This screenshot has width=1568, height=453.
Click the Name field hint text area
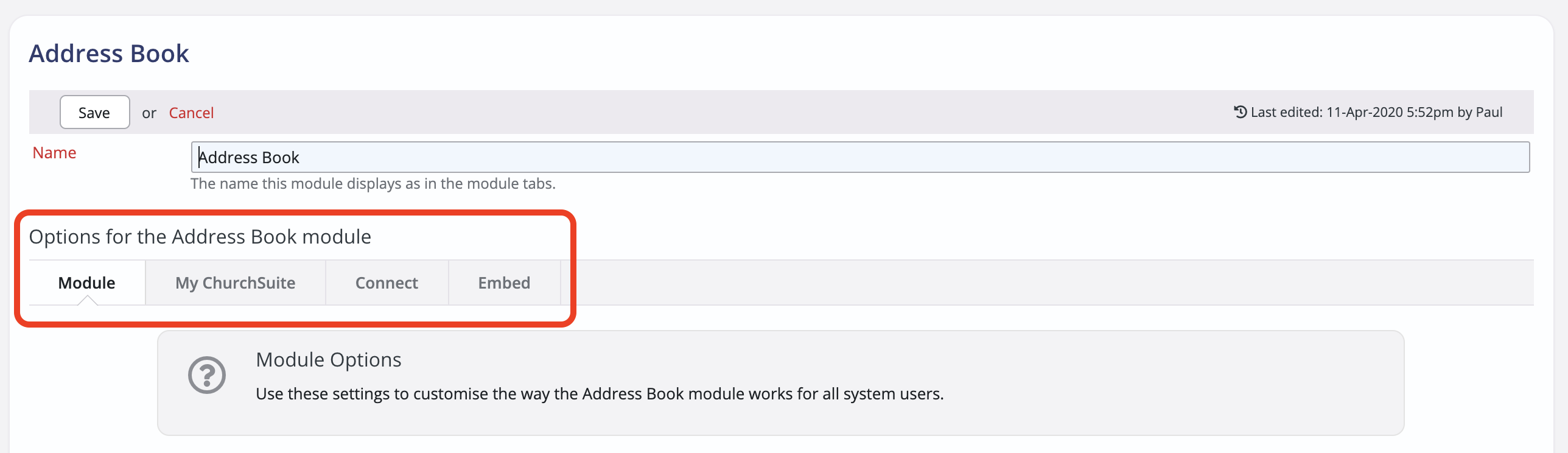(373, 183)
